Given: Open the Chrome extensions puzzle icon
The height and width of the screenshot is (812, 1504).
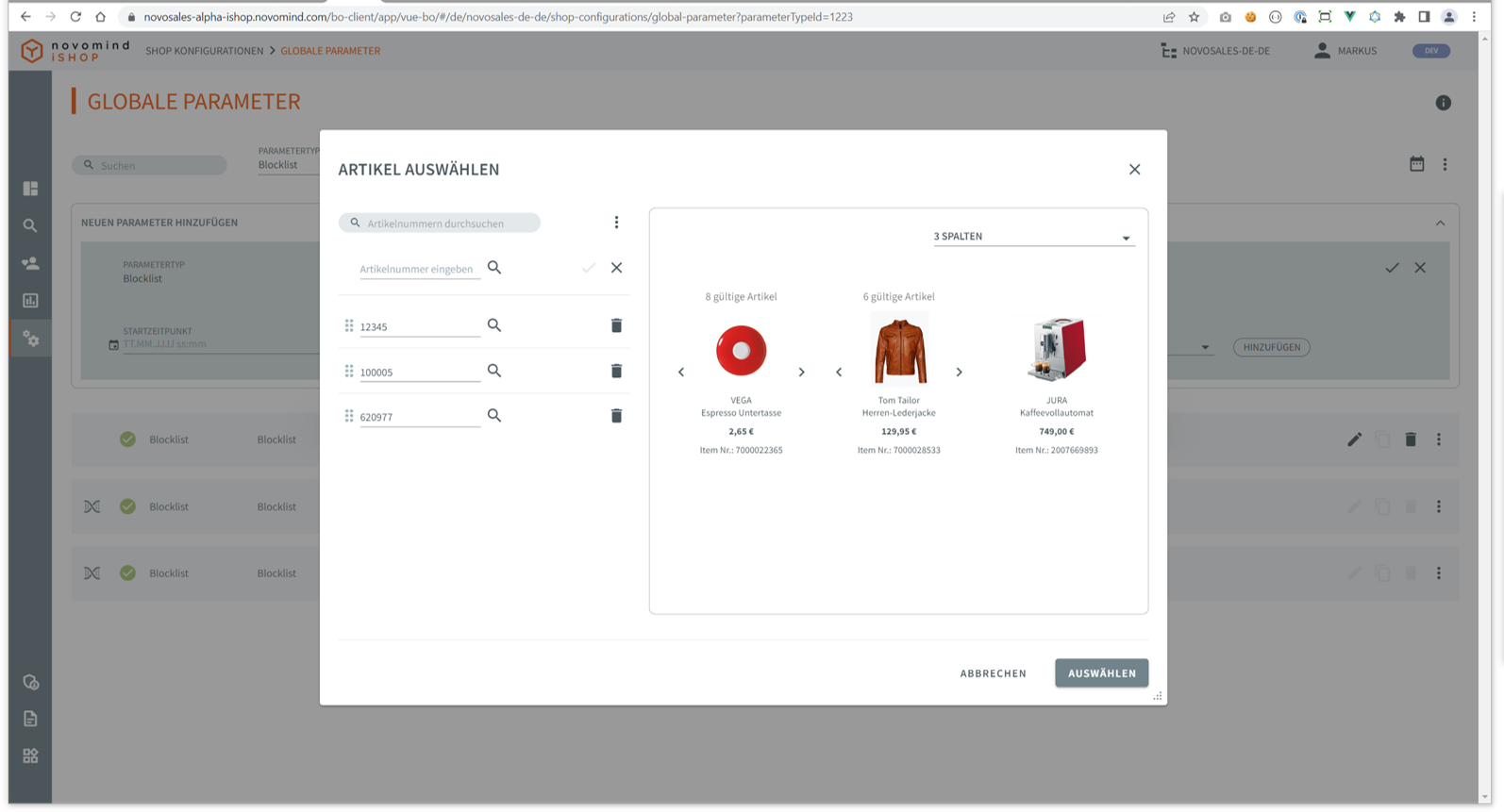Looking at the screenshot, I should pyautogui.click(x=1399, y=17).
